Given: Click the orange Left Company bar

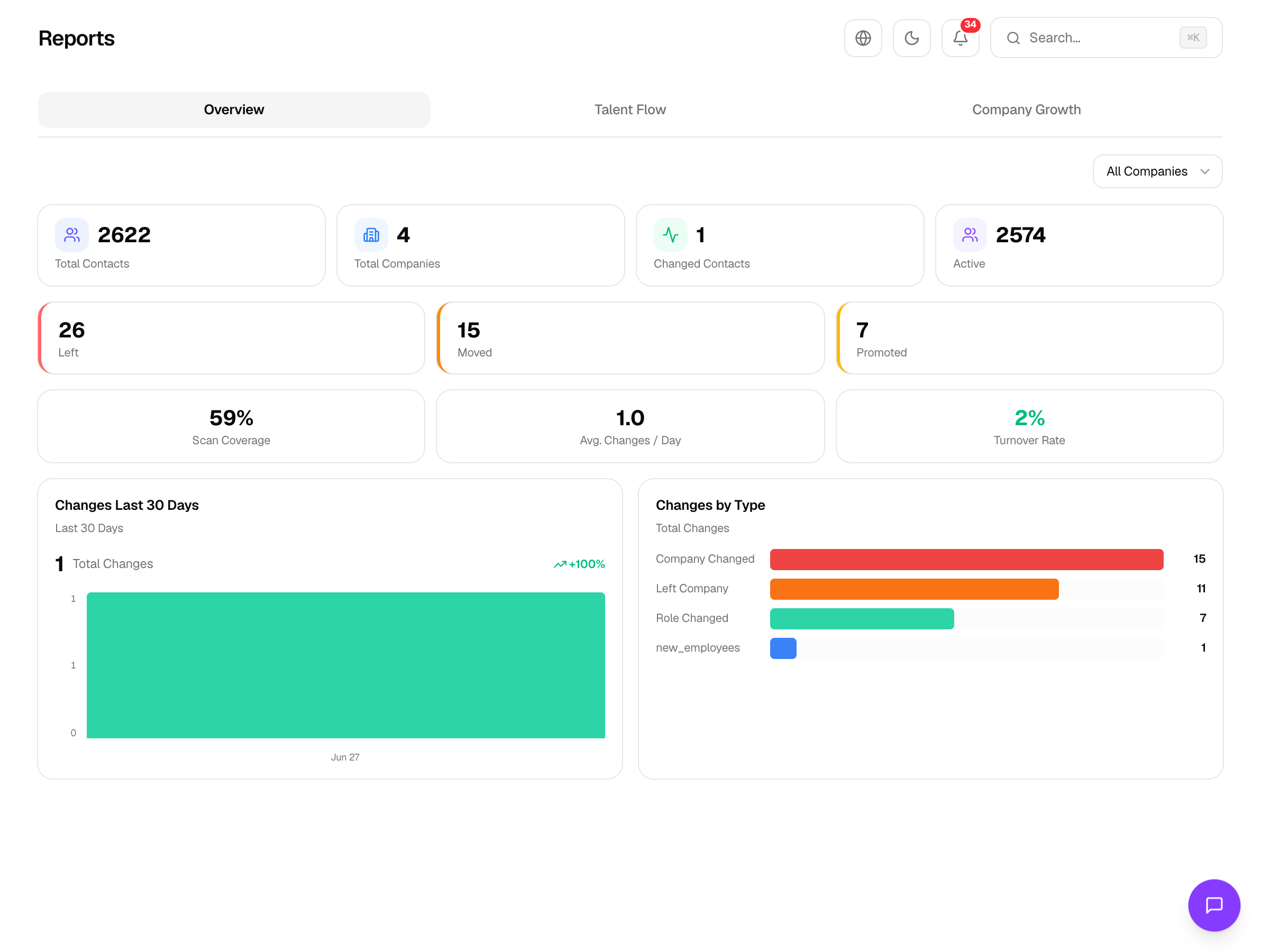Looking at the screenshot, I should pyautogui.click(x=914, y=589).
